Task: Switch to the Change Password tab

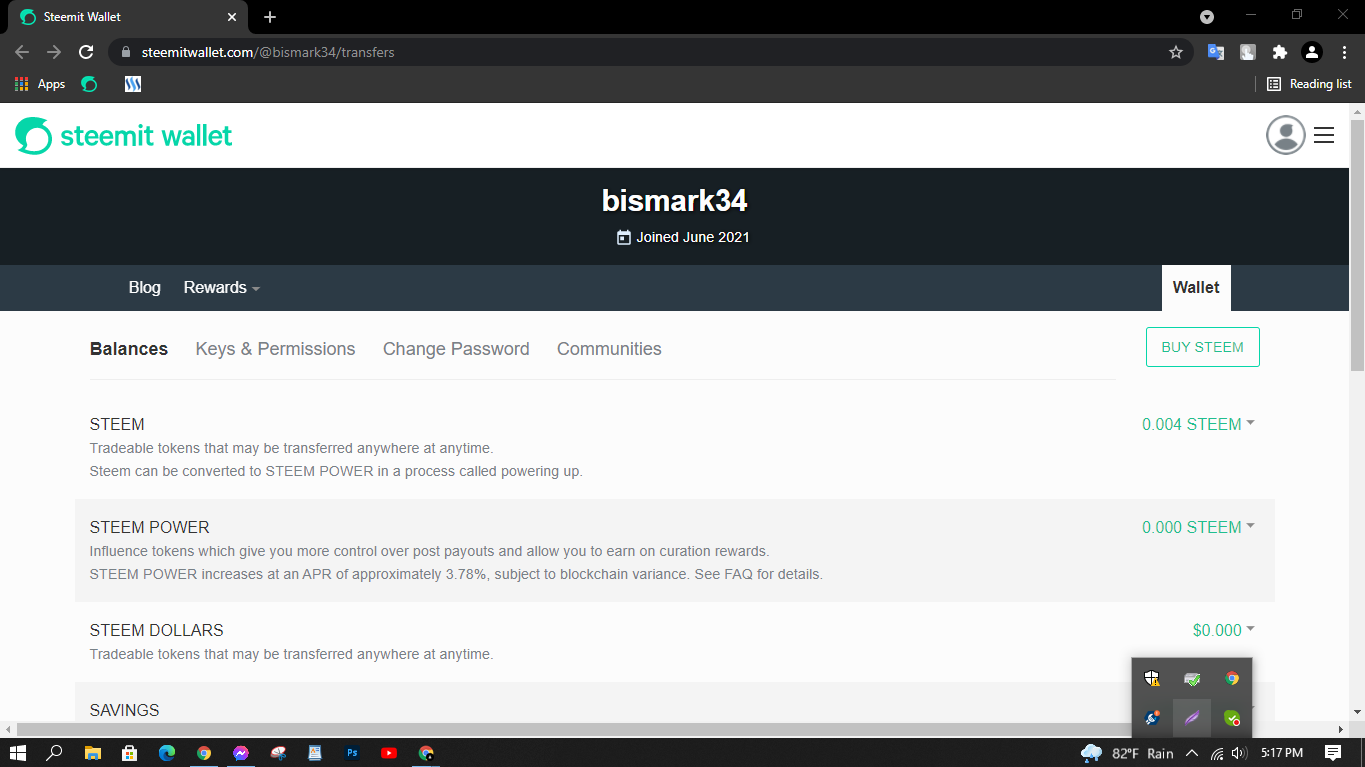Action: pos(456,349)
